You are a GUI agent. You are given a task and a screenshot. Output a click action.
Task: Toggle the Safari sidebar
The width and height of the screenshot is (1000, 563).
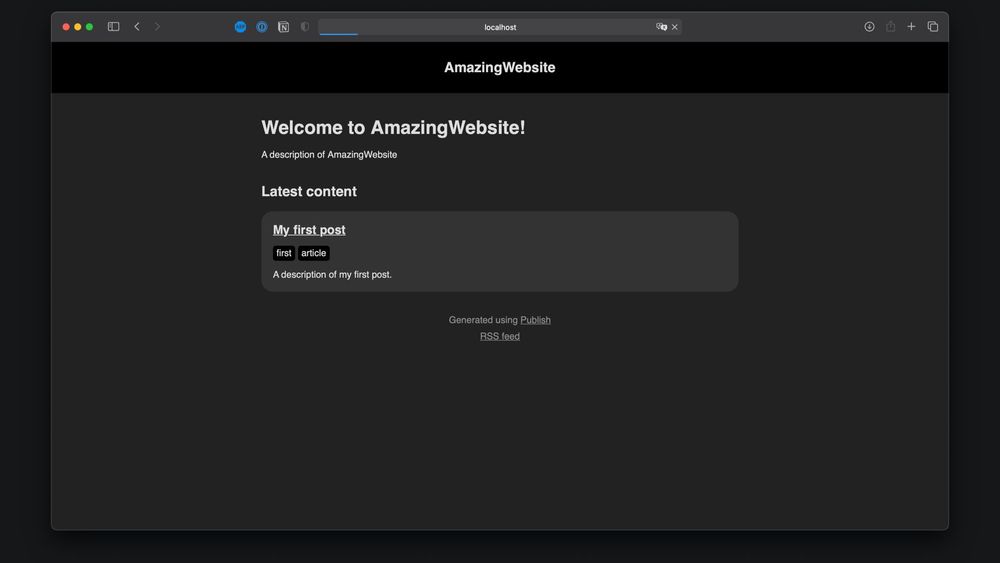click(x=113, y=27)
